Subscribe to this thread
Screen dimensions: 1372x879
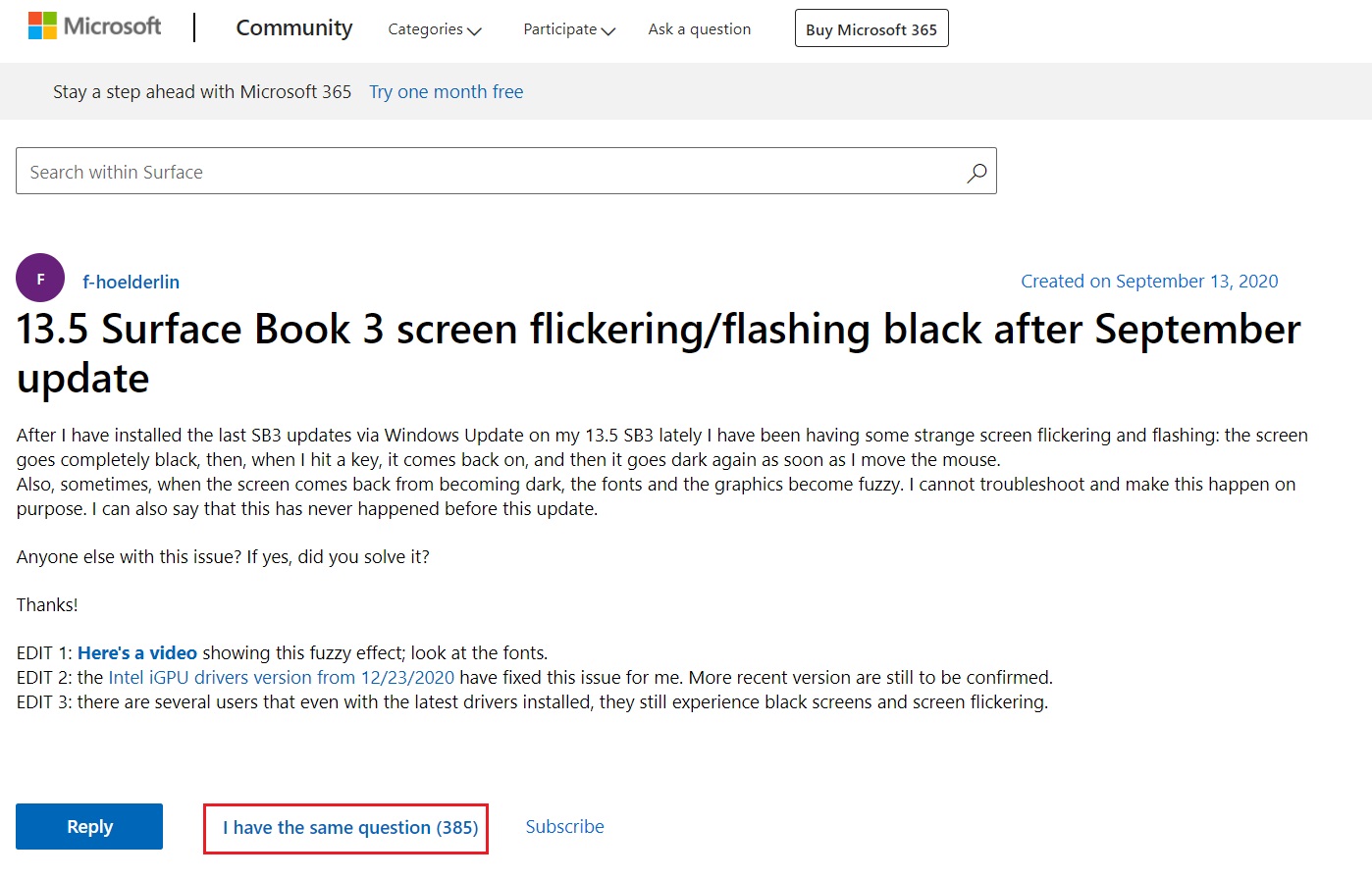pos(564,827)
